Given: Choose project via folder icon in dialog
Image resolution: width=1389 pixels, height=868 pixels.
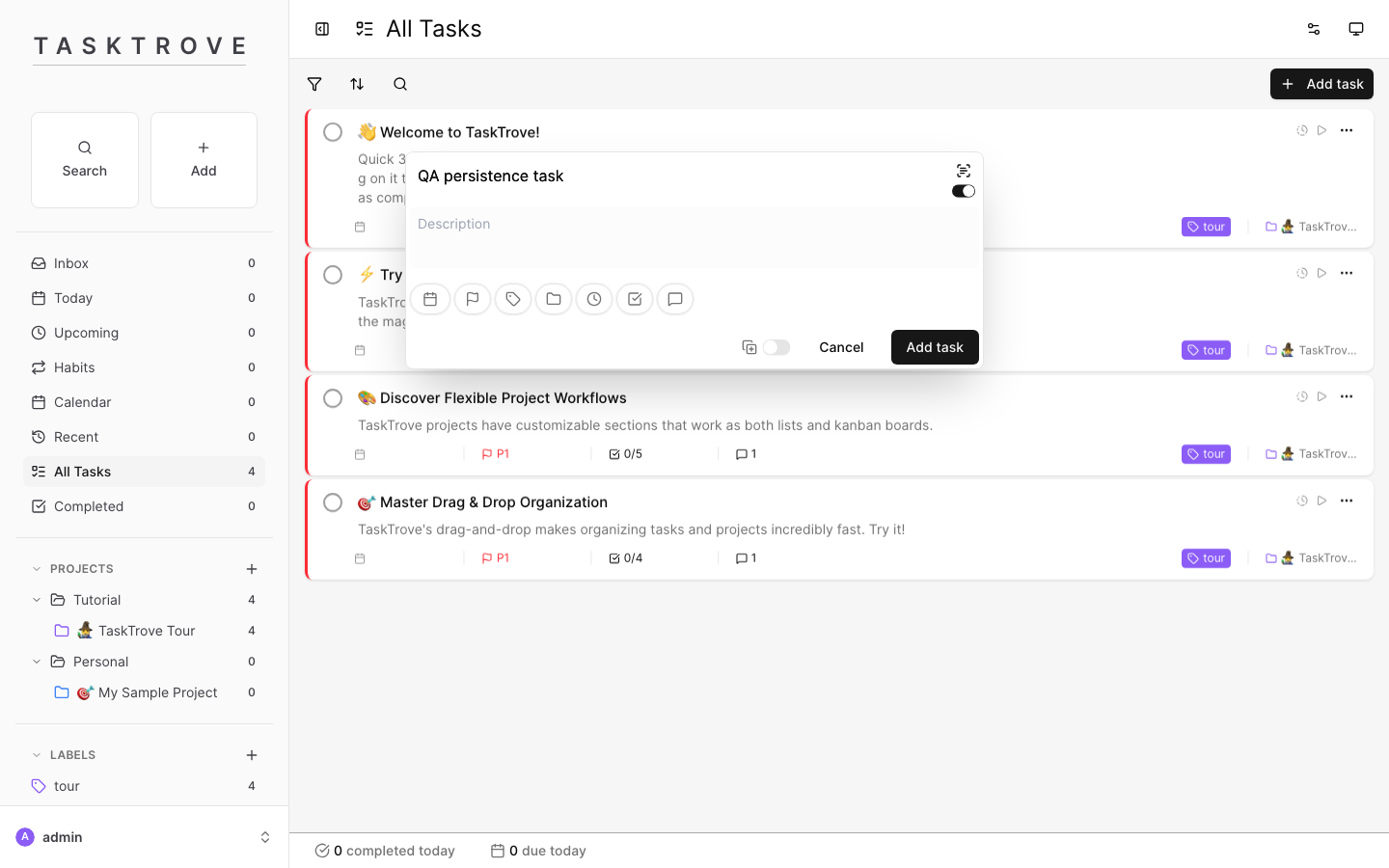Looking at the screenshot, I should pyautogui.click(x=554, y=299).
